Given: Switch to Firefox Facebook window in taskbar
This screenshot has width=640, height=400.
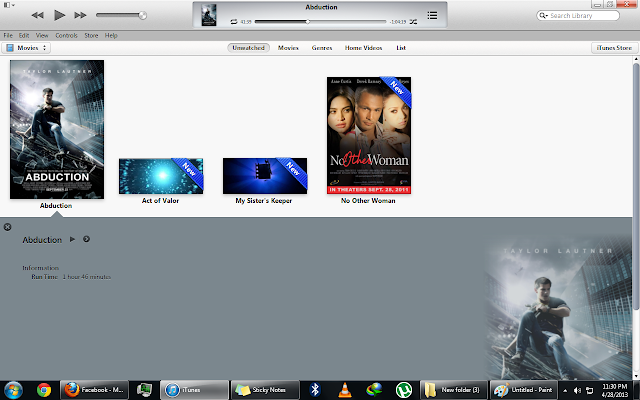Looking at the screenshot, I should pos(94,390).
